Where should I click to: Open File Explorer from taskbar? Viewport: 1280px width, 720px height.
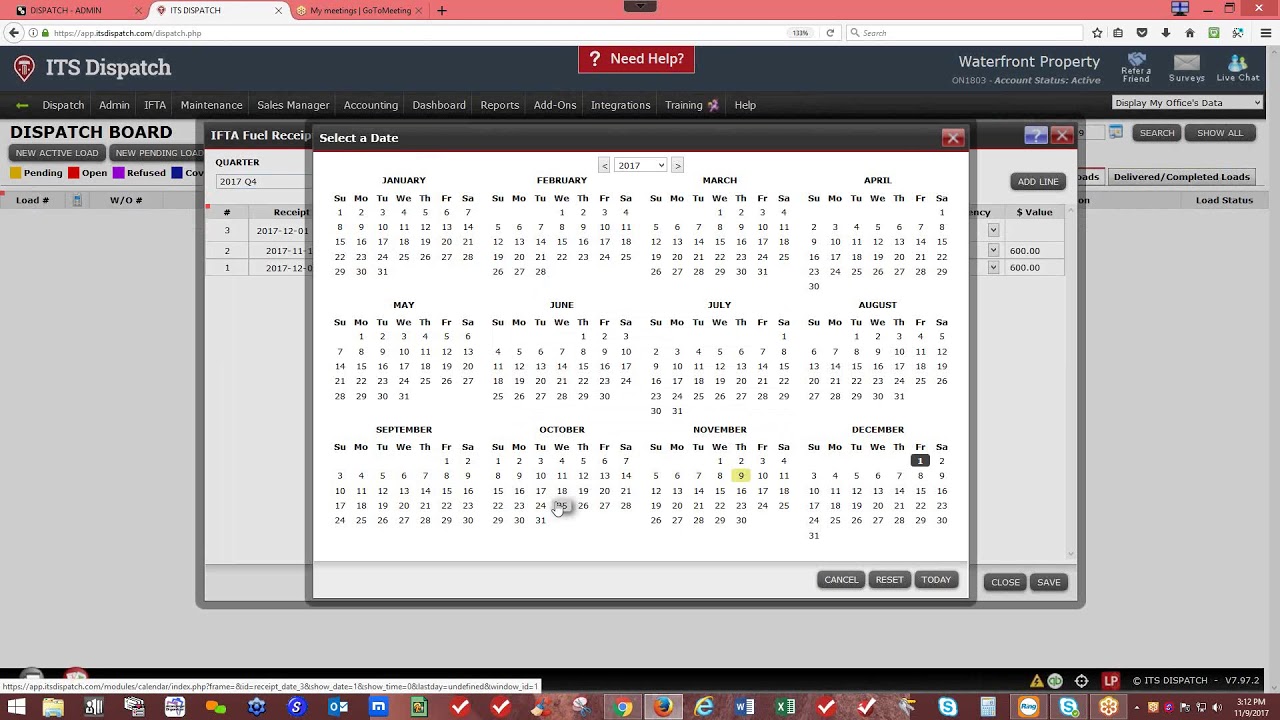point(53,708)
